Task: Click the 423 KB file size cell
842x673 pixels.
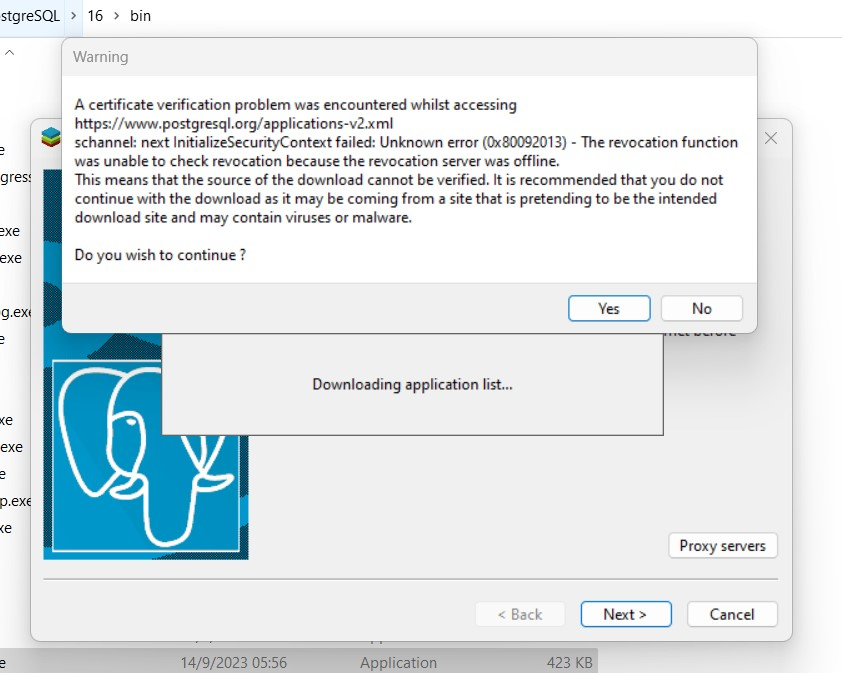Action: pos(569,662)
